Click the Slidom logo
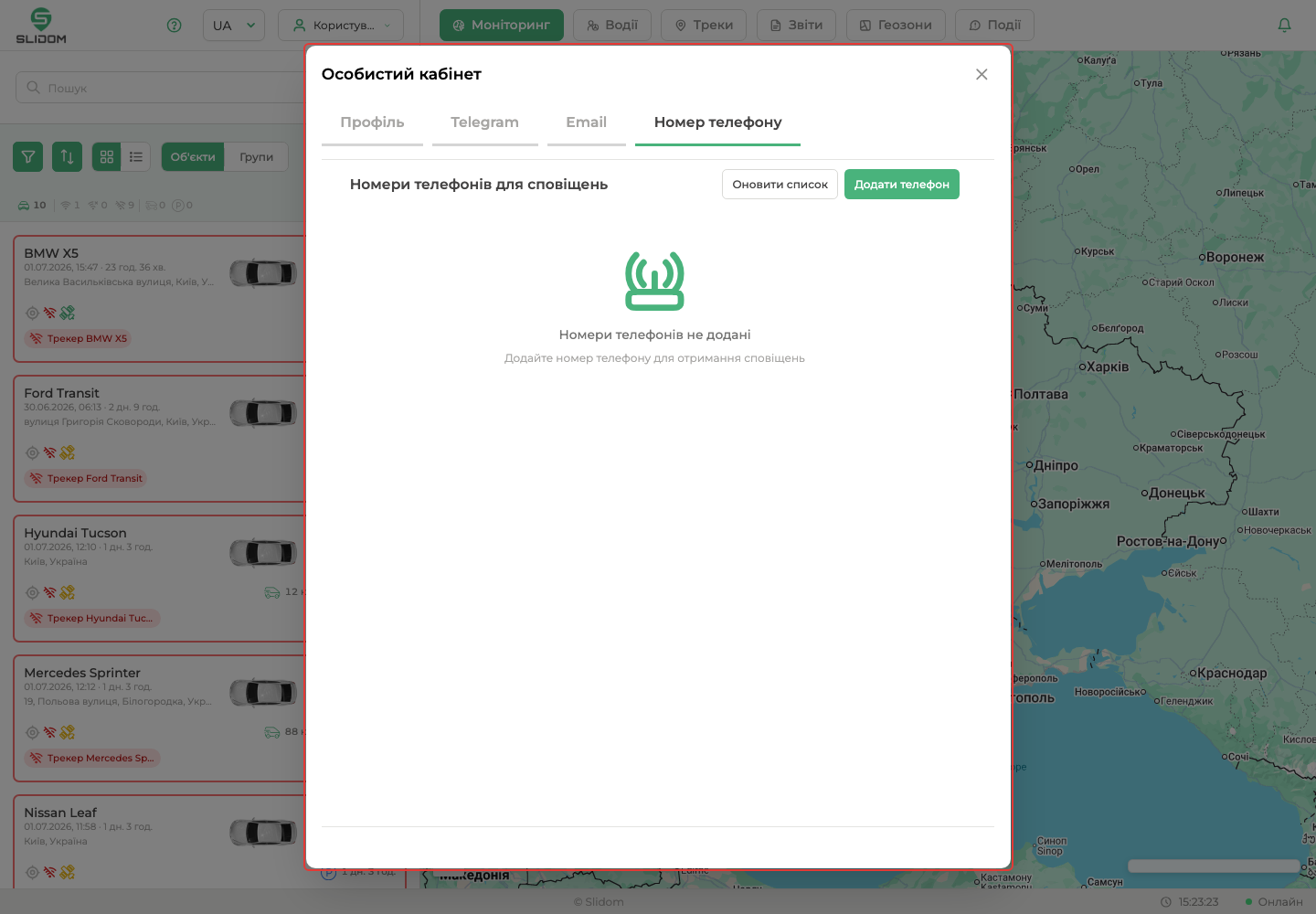Screen dimensions: 1316x914 (41, 26)
